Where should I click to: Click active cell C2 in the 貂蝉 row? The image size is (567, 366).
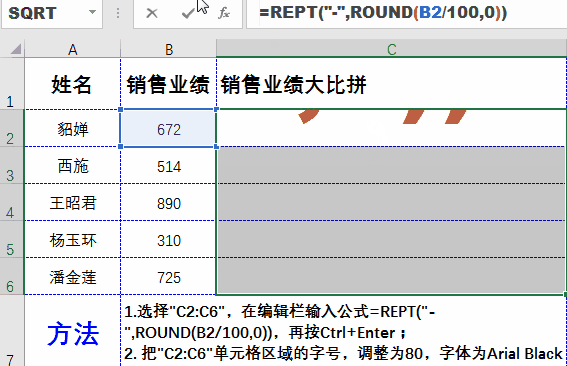pos(392,128)
